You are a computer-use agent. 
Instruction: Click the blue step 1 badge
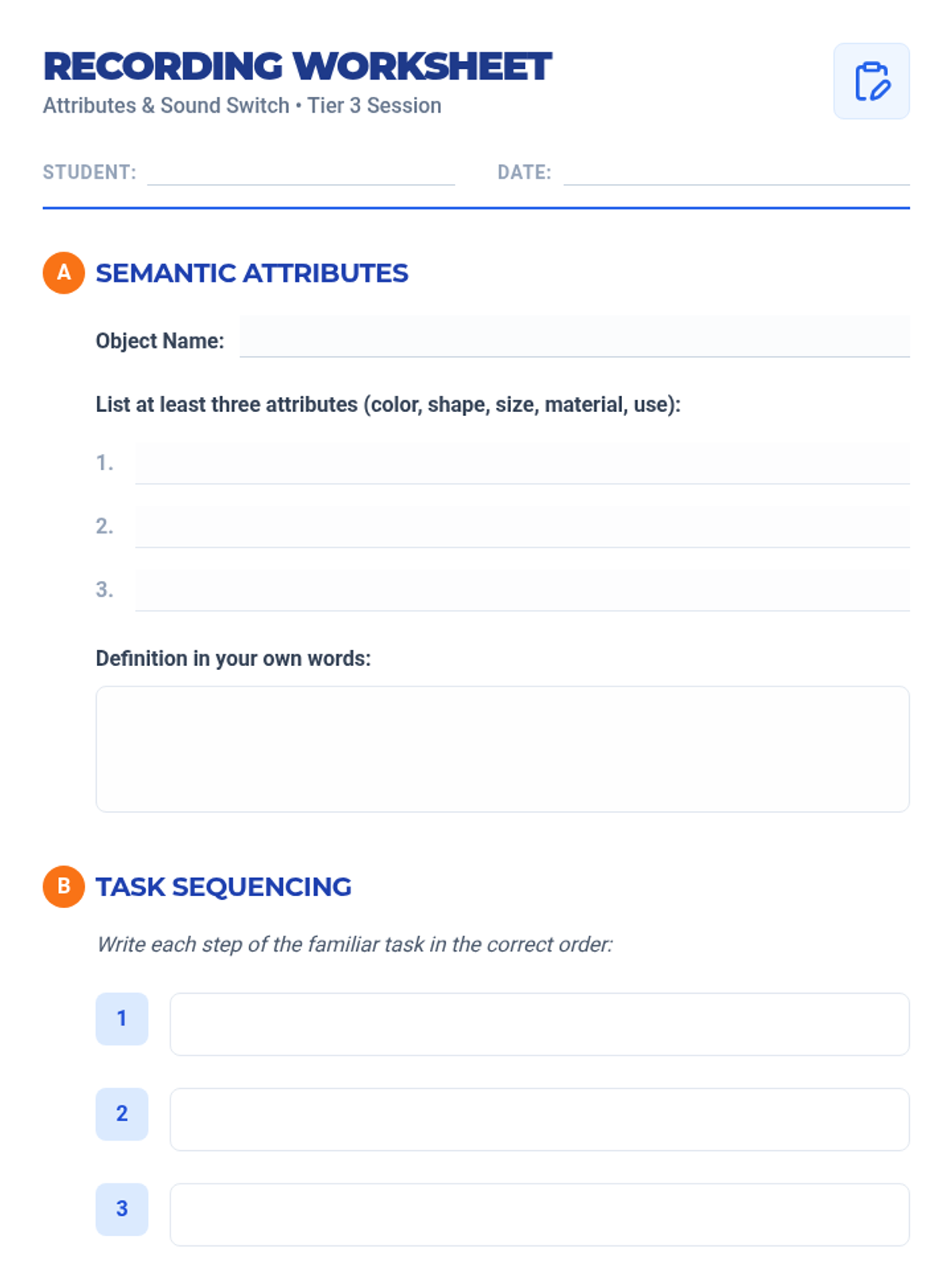tap(121, 1018)
